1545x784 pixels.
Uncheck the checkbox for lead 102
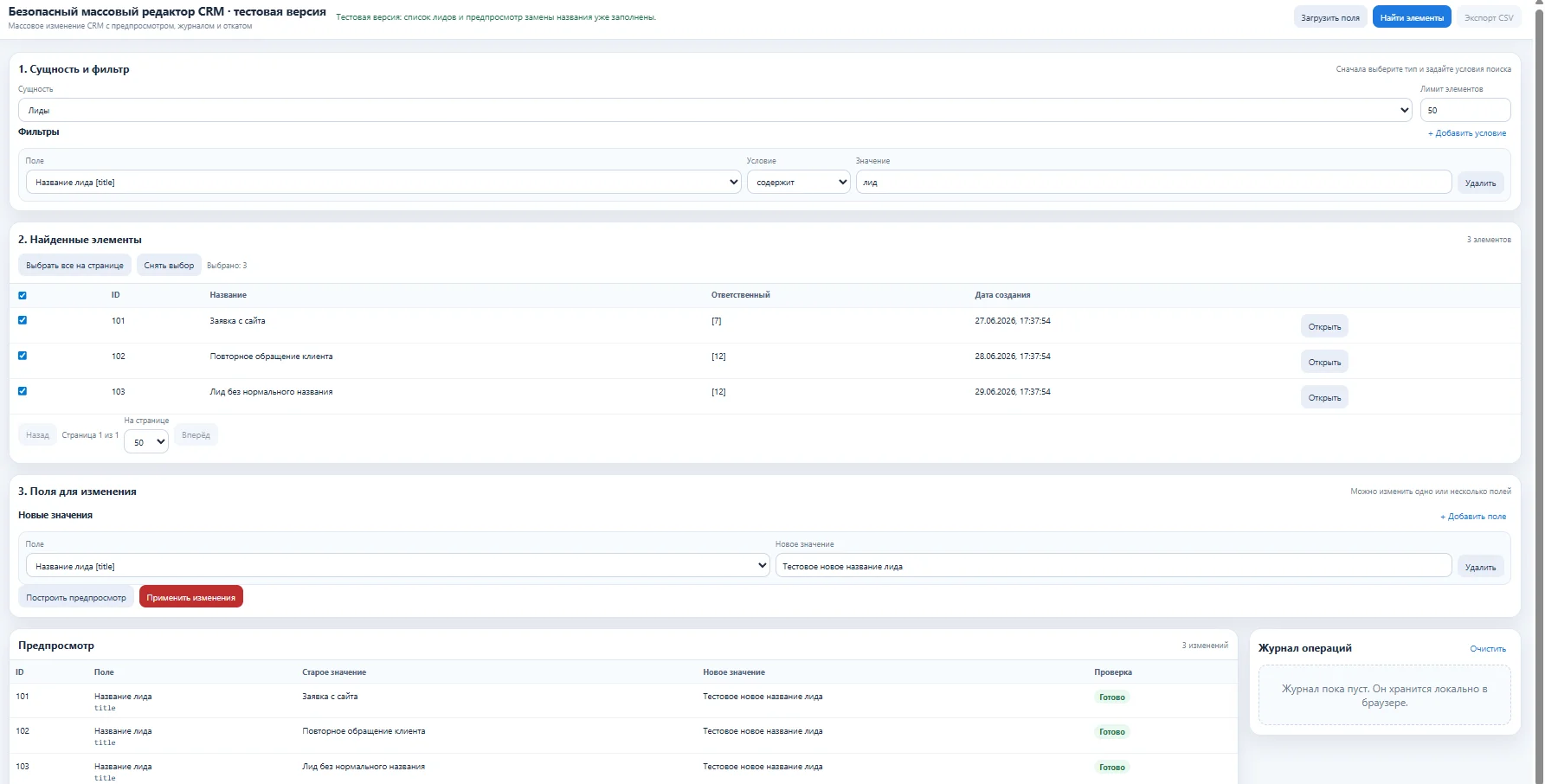coord(23,356)
